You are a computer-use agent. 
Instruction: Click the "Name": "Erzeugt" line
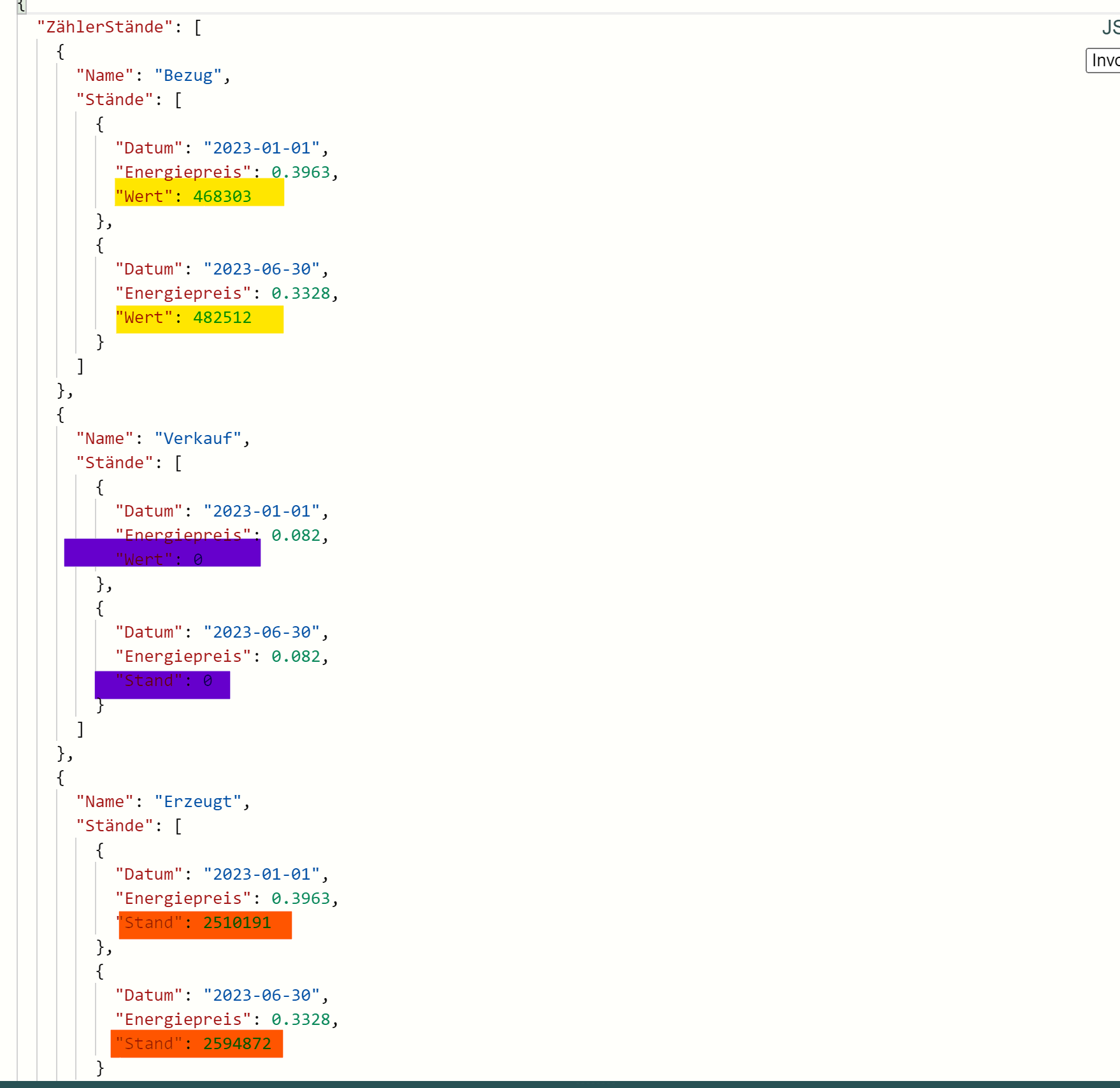pos(163,802)
